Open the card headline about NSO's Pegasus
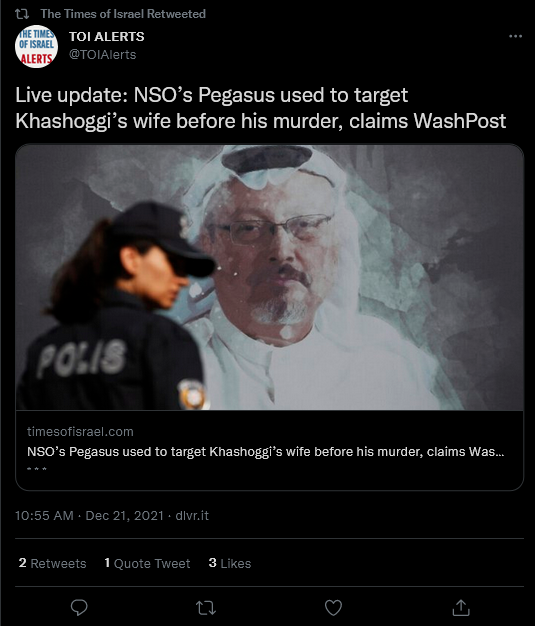 [x=266, y=452]
